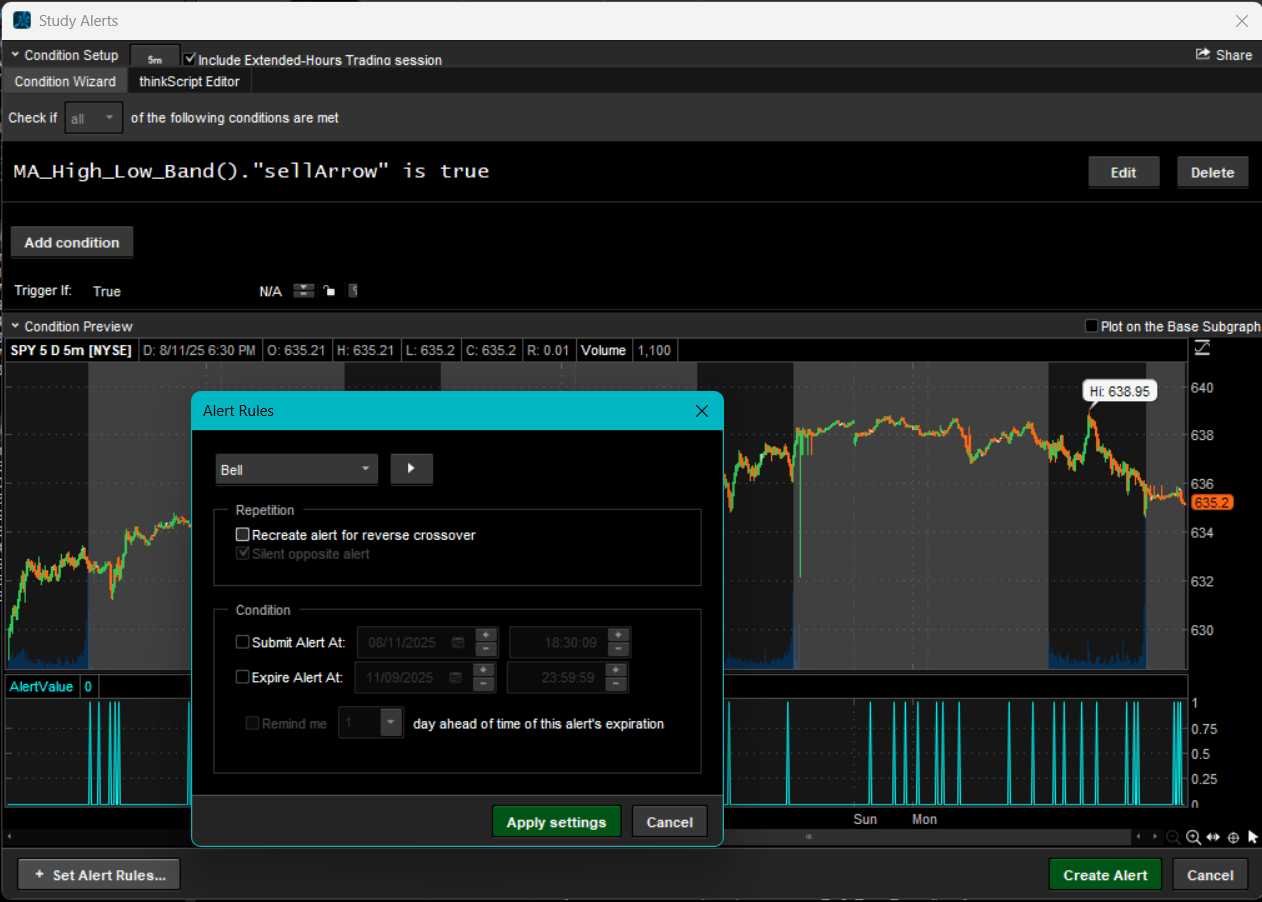Viewport: 1262px width, 902px height.
Task: Increase the Submit Alert time value
Action: coord(619,635)
